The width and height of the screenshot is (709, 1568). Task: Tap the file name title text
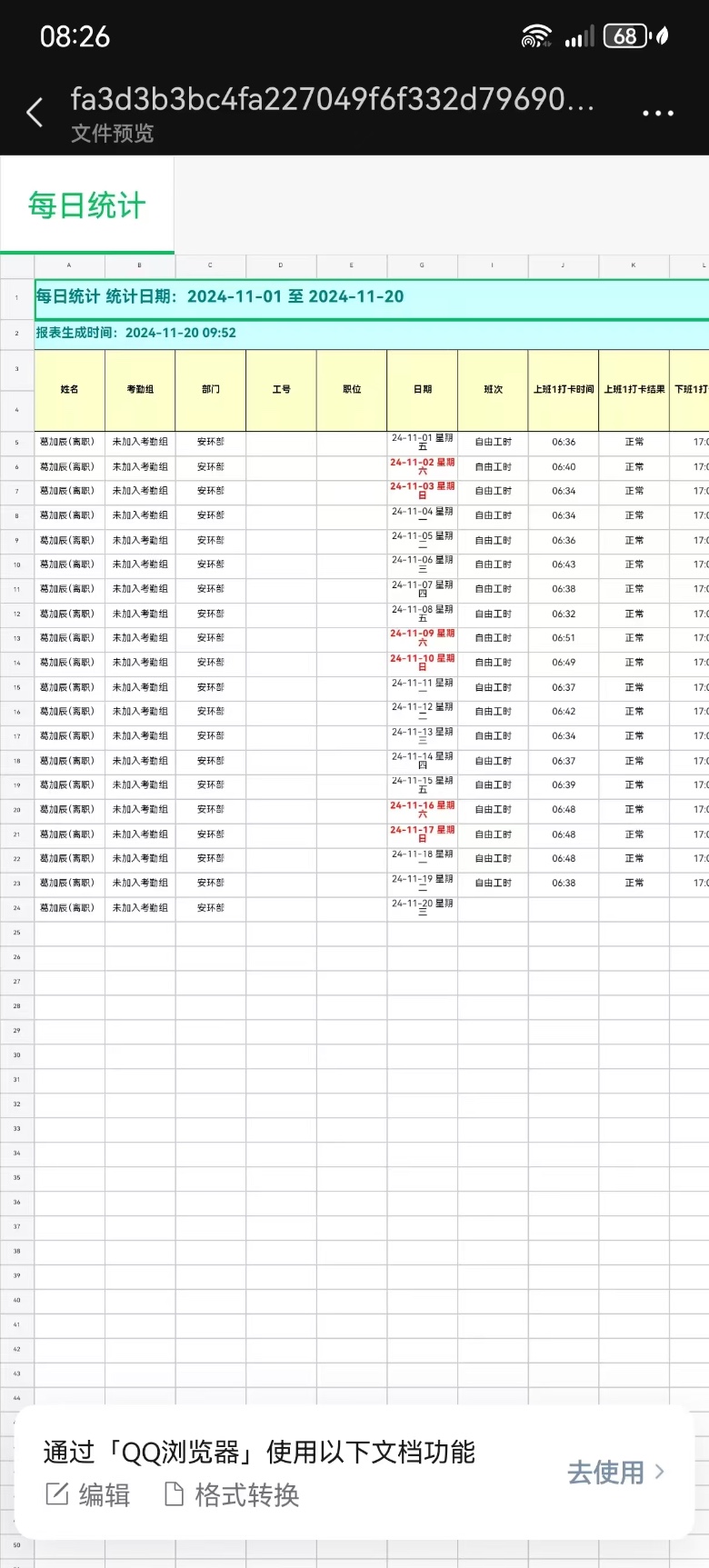pyautogui.click(x=333, y=99)
